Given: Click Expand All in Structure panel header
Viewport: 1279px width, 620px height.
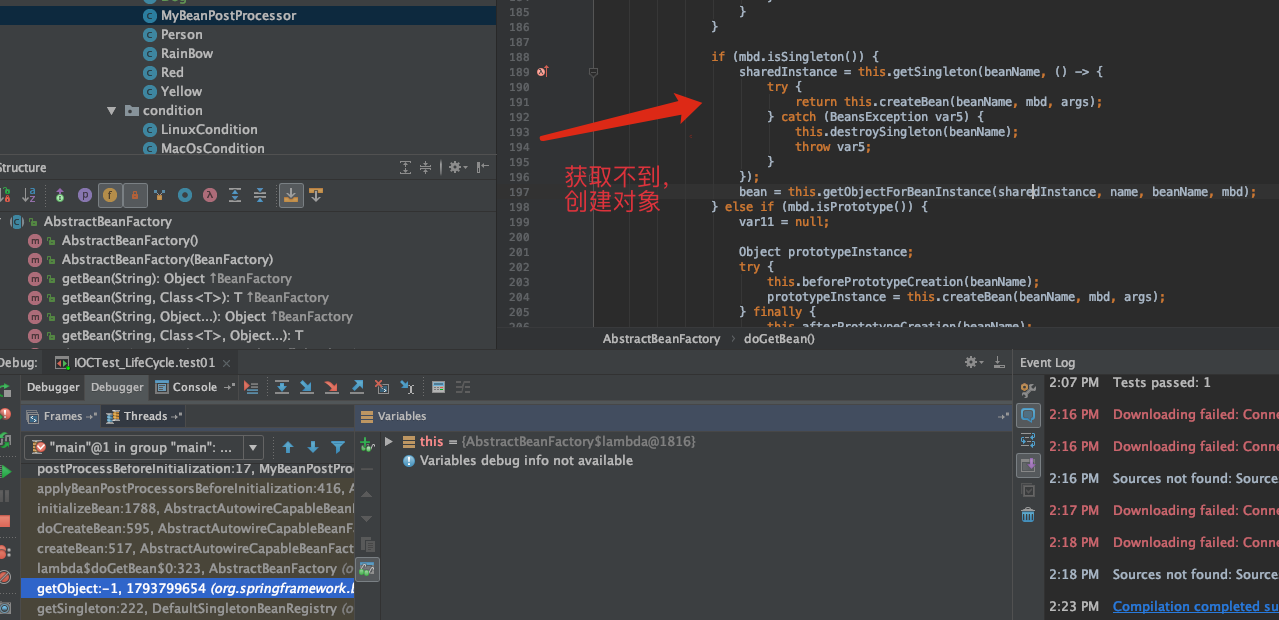Looking at the screenshot, I should (405, 167).
